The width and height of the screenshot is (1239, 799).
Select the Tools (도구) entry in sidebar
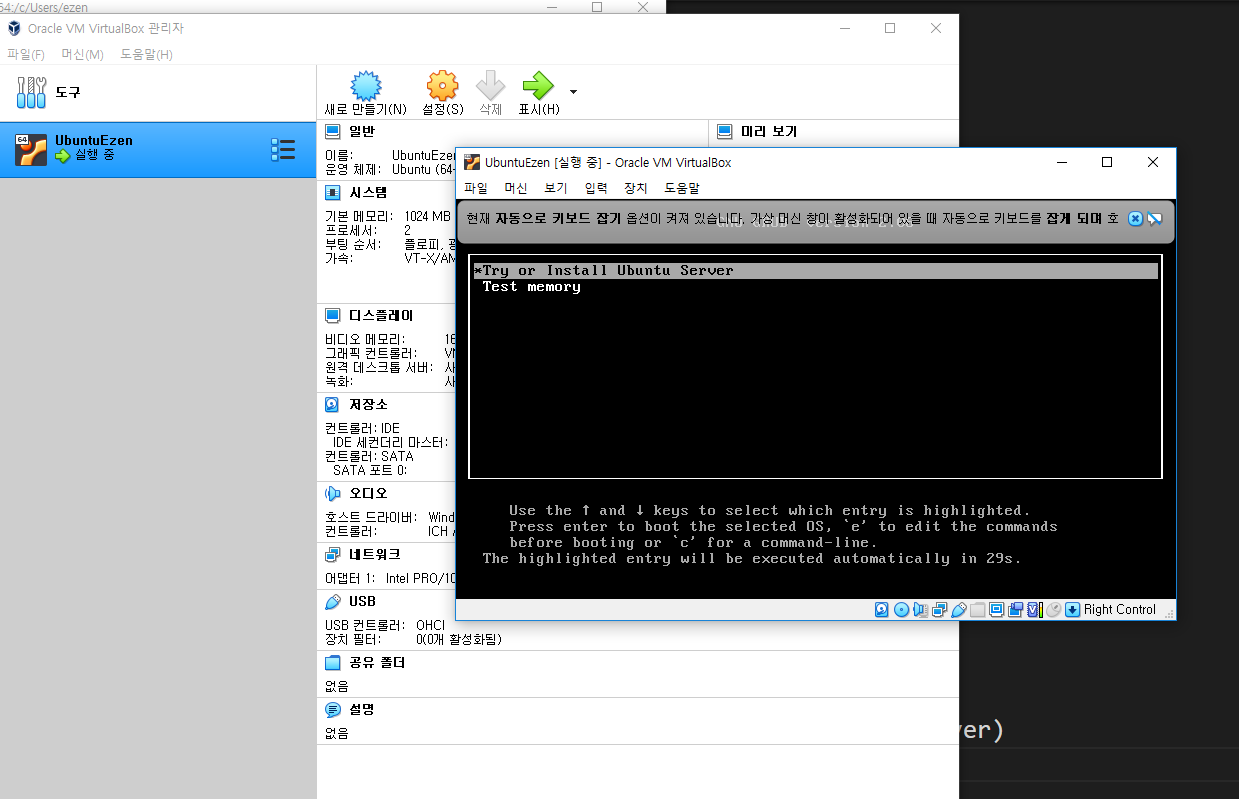[x=158, y=92]
